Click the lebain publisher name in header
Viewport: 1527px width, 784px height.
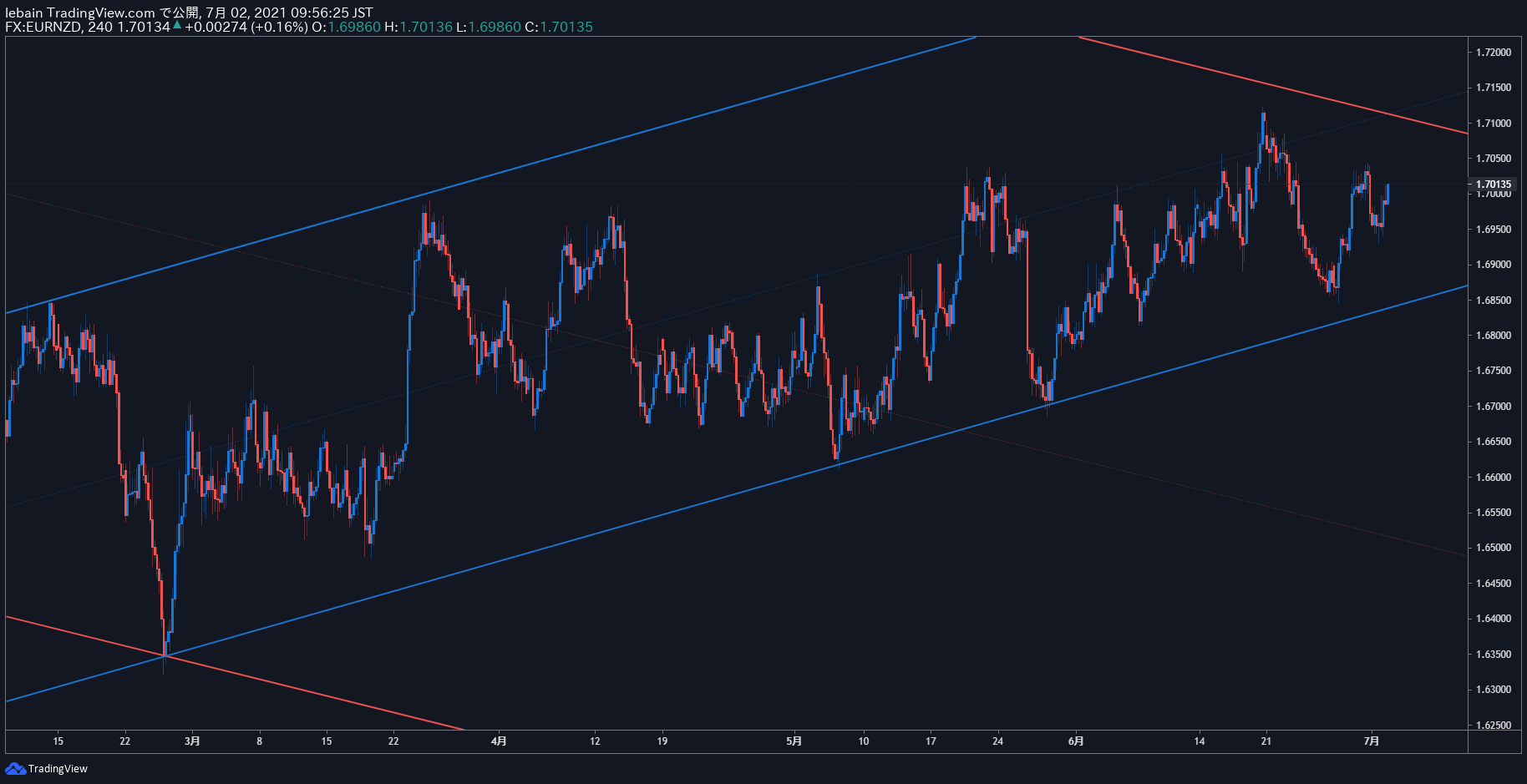(23, 13)
